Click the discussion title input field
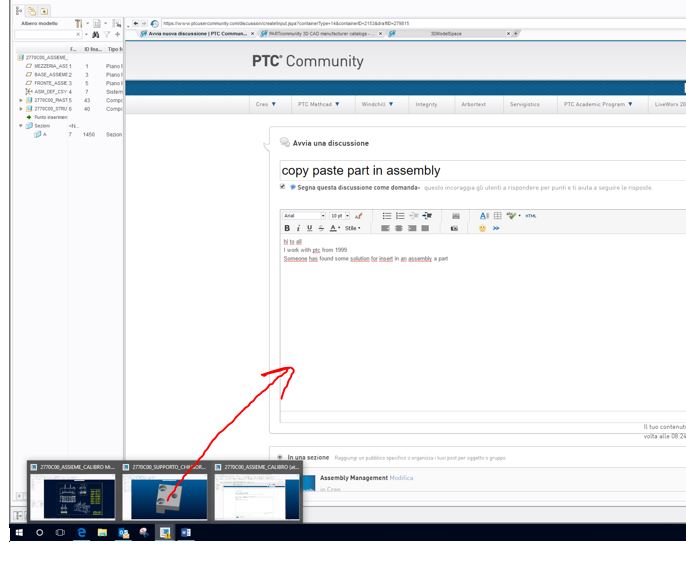The width and height of the screenshot is (686, 565). pyautogui.click(x=483, y=170)
